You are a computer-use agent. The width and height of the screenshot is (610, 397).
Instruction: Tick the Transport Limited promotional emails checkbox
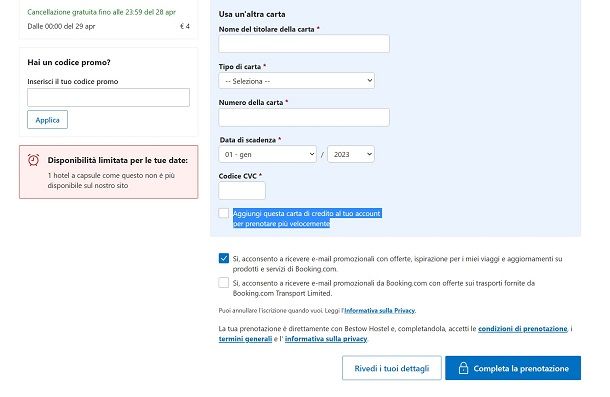(224, 283)
